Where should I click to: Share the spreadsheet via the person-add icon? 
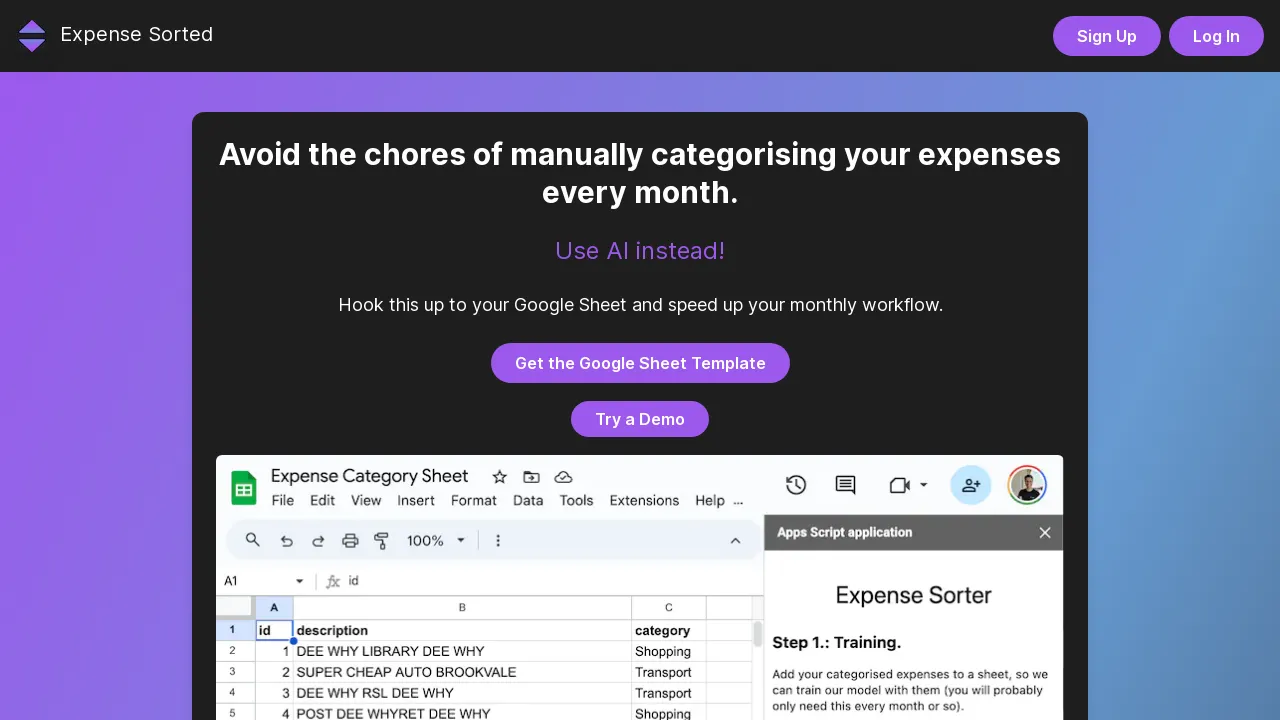pyautogui.click(x=970, y=484)
